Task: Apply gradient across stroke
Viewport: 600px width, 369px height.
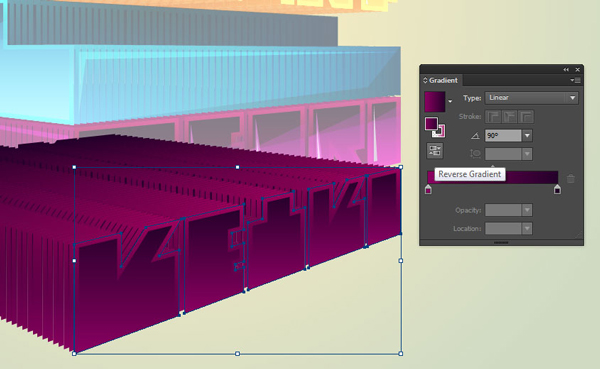Action: 526,116
